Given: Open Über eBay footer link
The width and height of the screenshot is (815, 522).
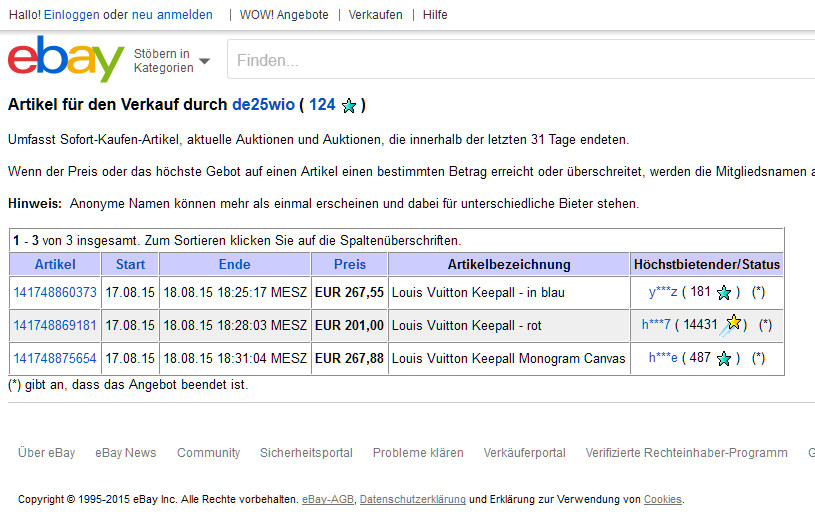Looking at the screenshot, I should (x=47, y=452).
